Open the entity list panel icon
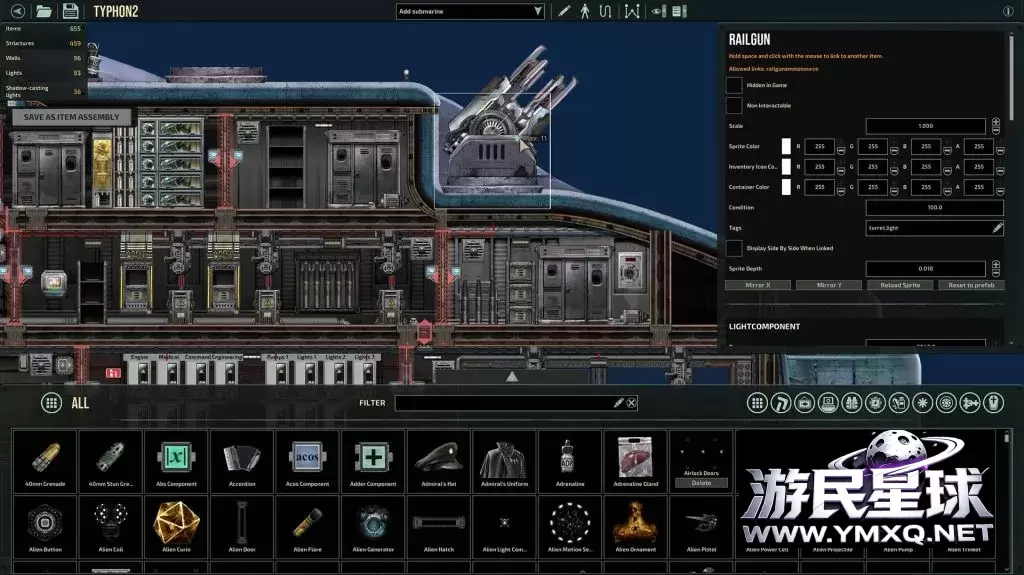The image size is (1024, 575). [679, 11]
